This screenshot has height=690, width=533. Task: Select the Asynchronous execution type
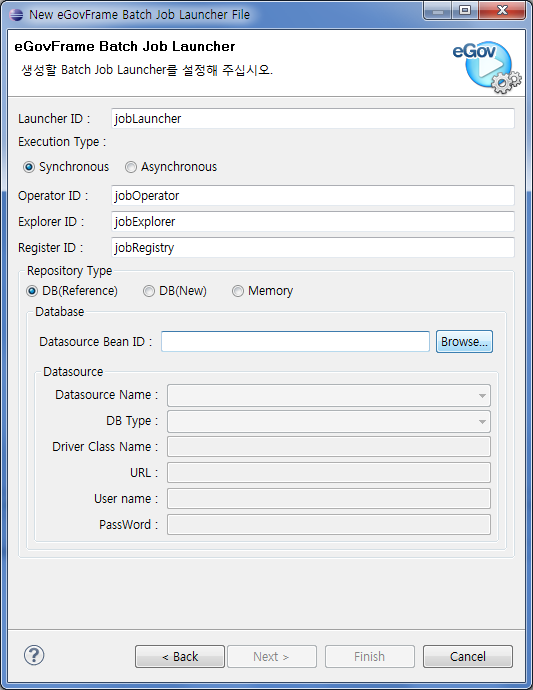tap(171, 167)
